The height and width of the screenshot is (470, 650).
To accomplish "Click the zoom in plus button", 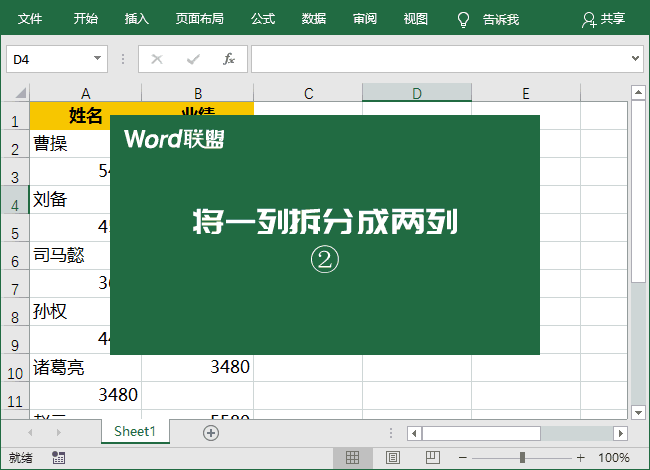I will [580, 458].
